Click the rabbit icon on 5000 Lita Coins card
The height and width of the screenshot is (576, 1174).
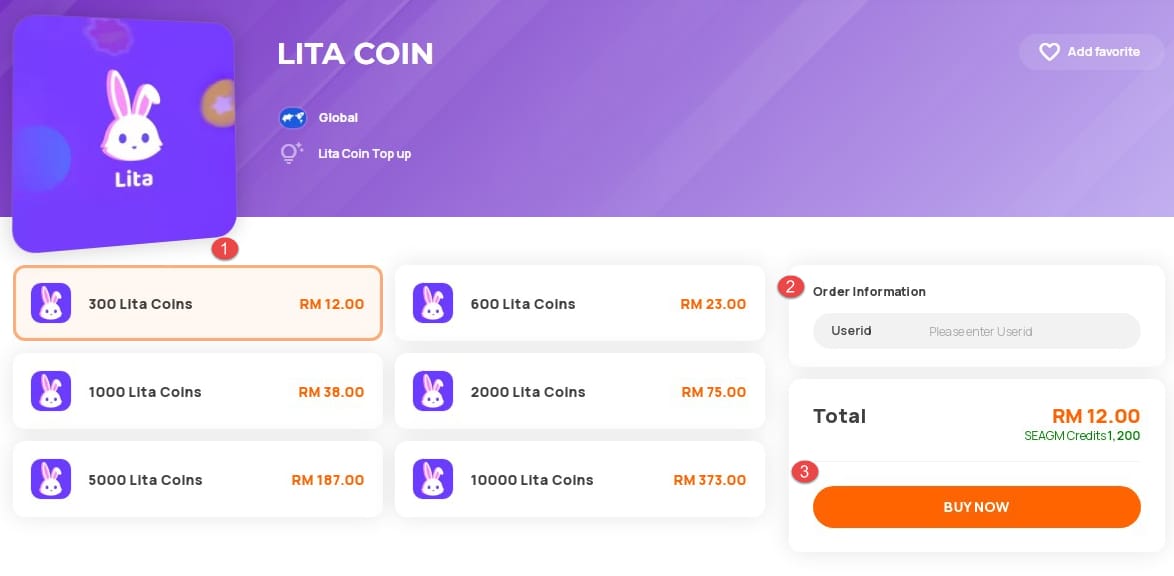51,479
